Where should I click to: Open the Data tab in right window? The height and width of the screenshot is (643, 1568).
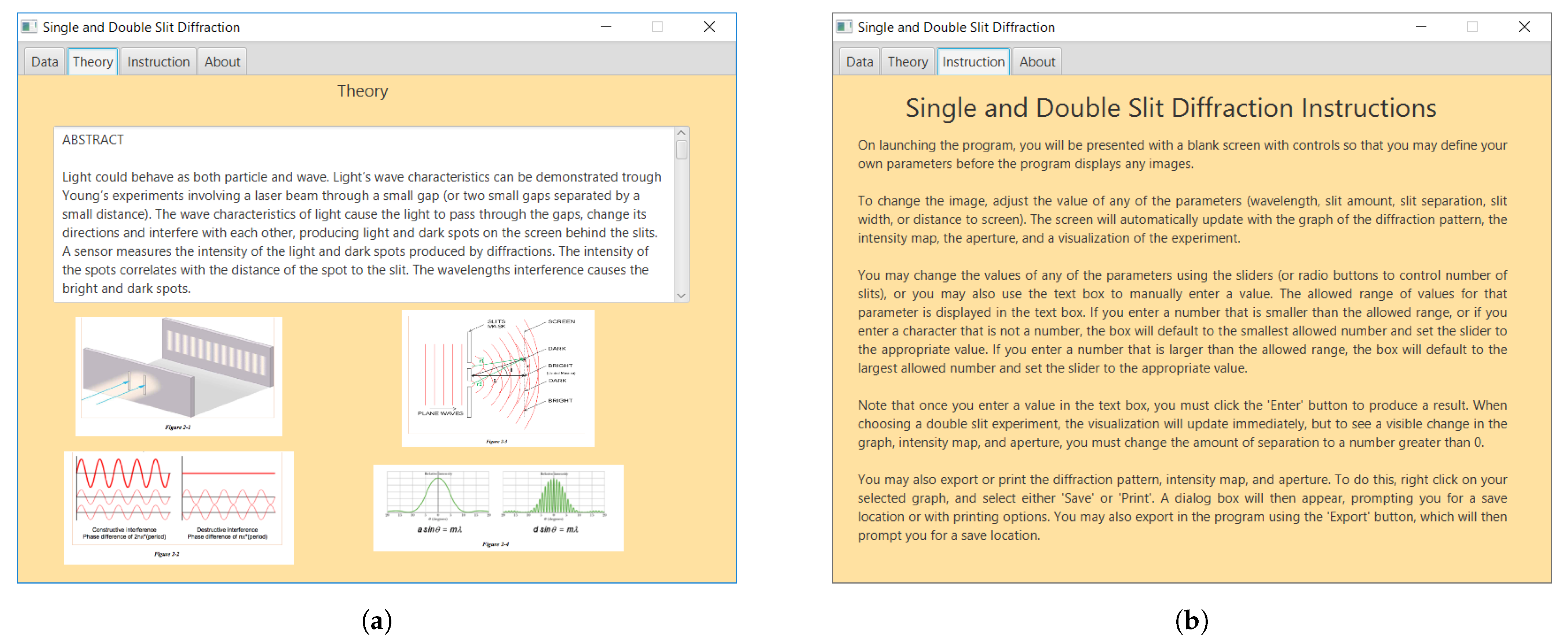(x=859, y=62)
